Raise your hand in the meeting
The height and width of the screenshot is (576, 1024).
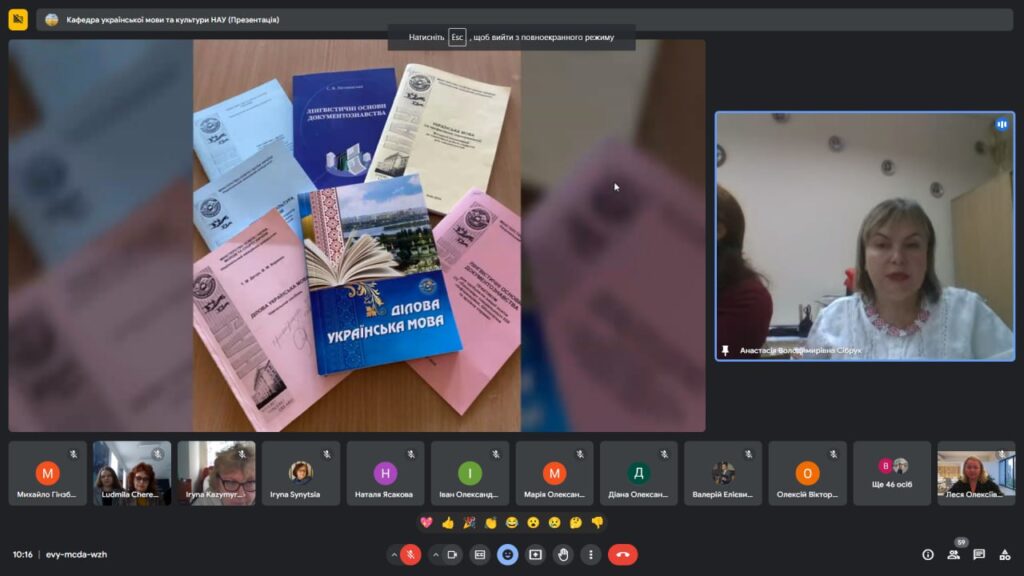[563, 554]
